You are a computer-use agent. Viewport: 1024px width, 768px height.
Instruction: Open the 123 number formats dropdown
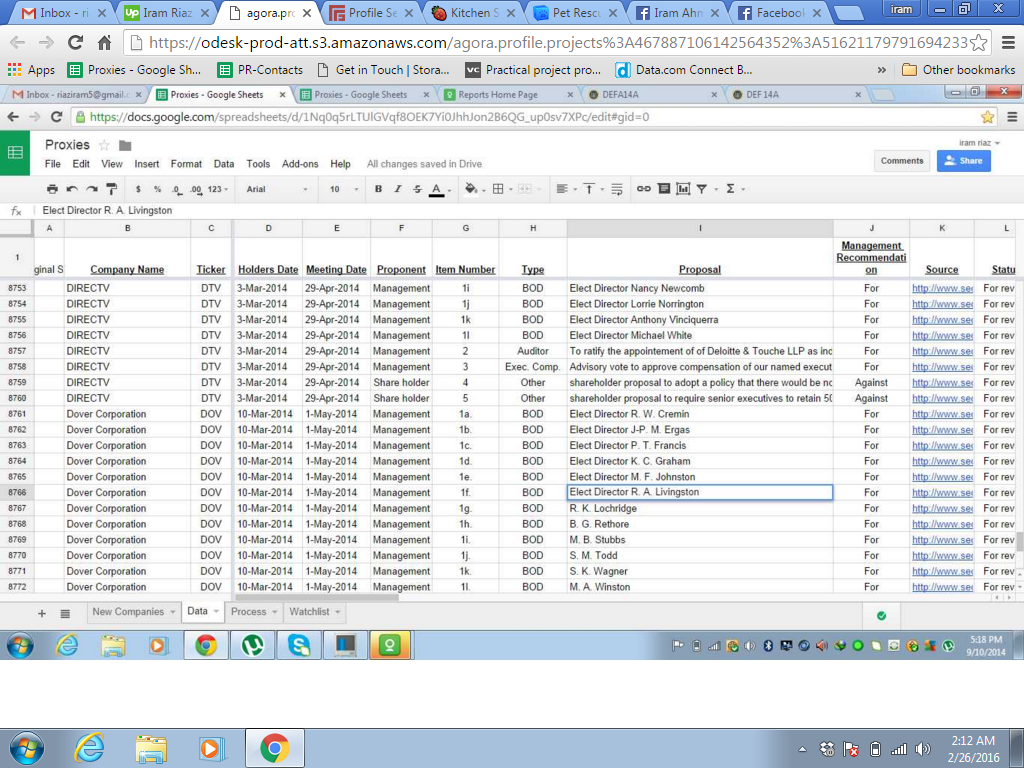[218, 189]
